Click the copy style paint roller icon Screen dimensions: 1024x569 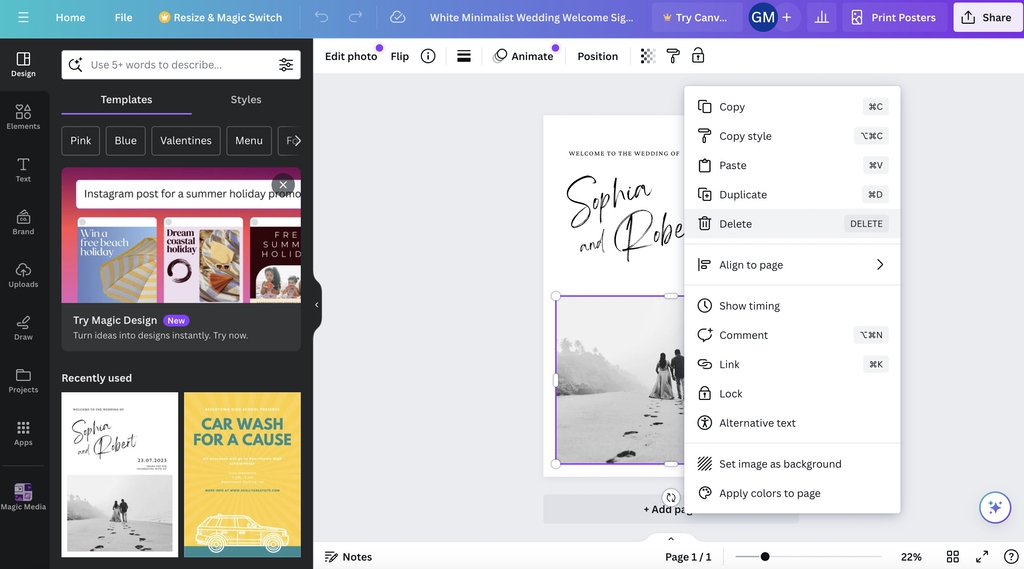[x=673, y=56]
